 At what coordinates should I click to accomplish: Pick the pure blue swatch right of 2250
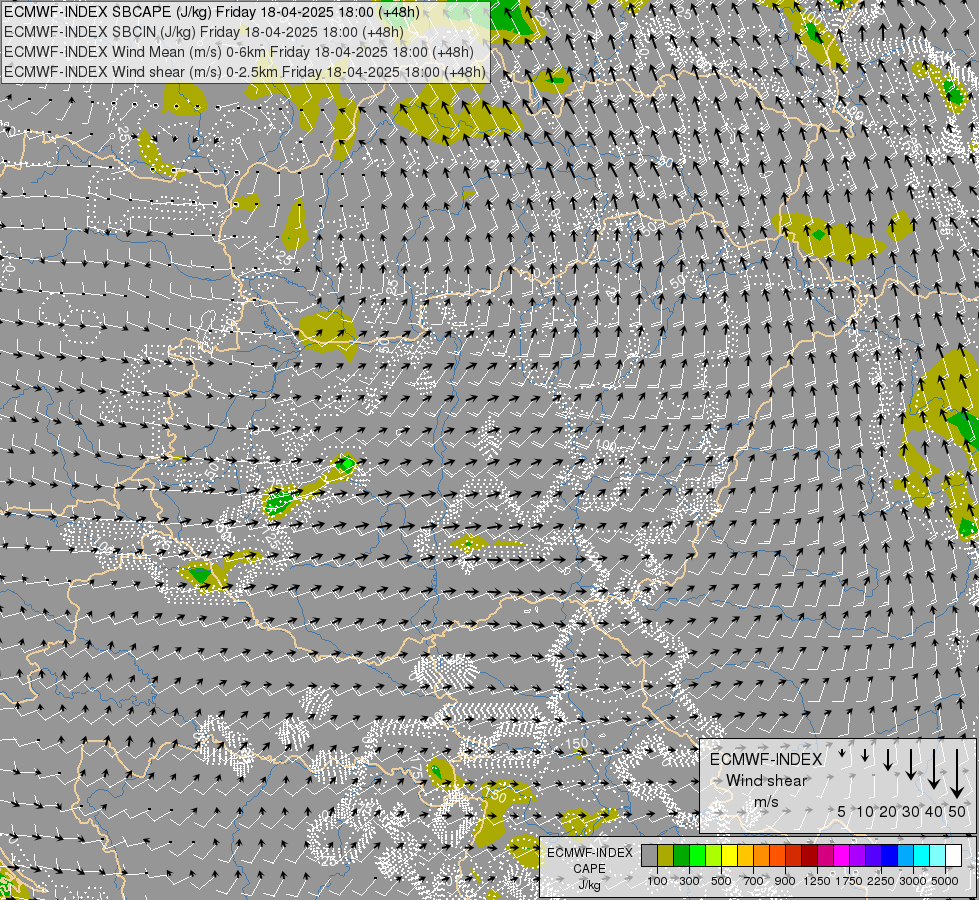[890, 856]
